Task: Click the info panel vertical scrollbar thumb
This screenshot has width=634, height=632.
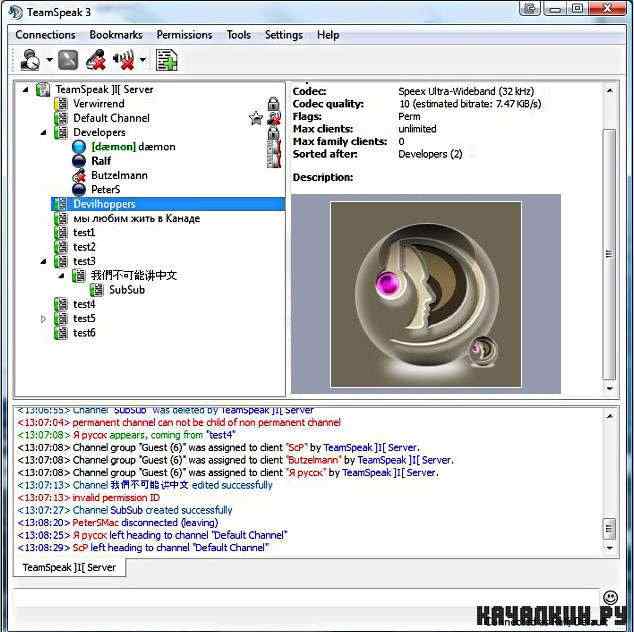Action: pyautogui.click(x=609, y=254)
